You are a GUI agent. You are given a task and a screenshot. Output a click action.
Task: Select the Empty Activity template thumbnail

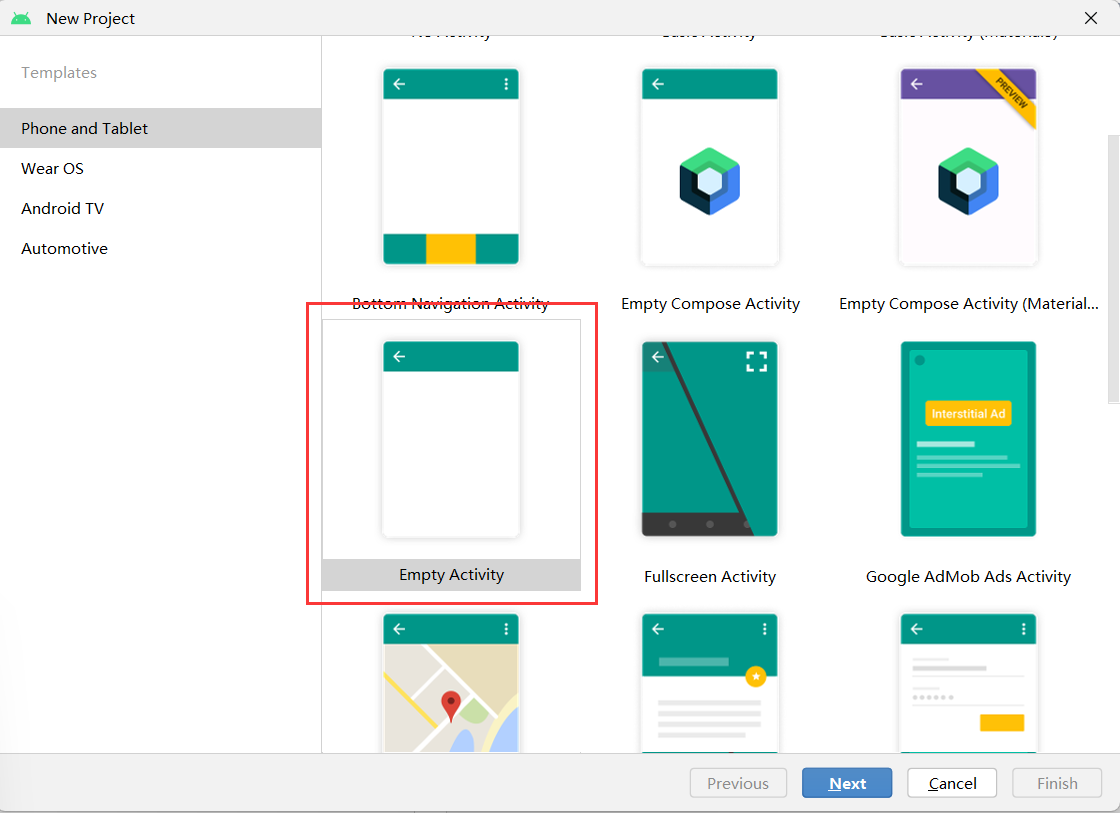pyautogui.click(x=451, y=439)
